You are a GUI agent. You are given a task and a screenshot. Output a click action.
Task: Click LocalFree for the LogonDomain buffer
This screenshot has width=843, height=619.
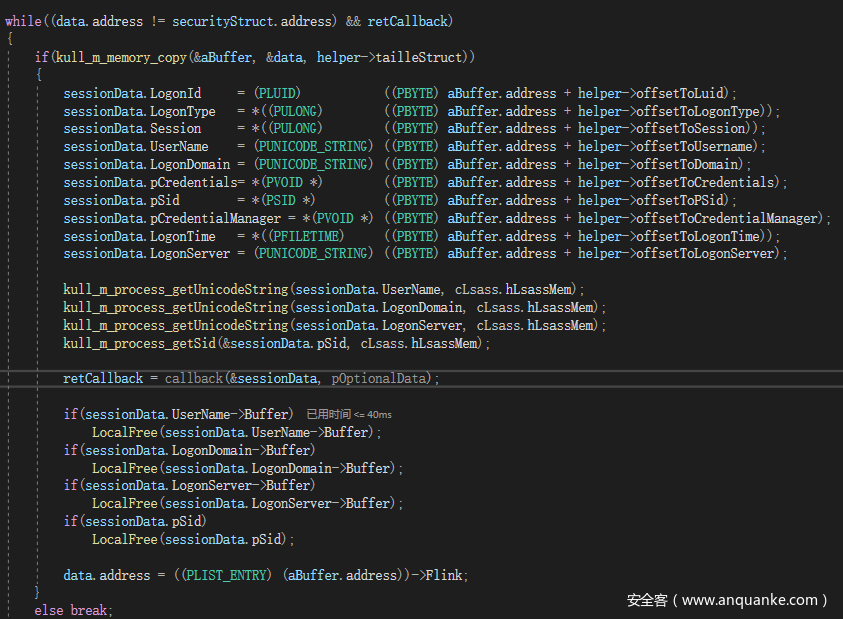[125, 468]
